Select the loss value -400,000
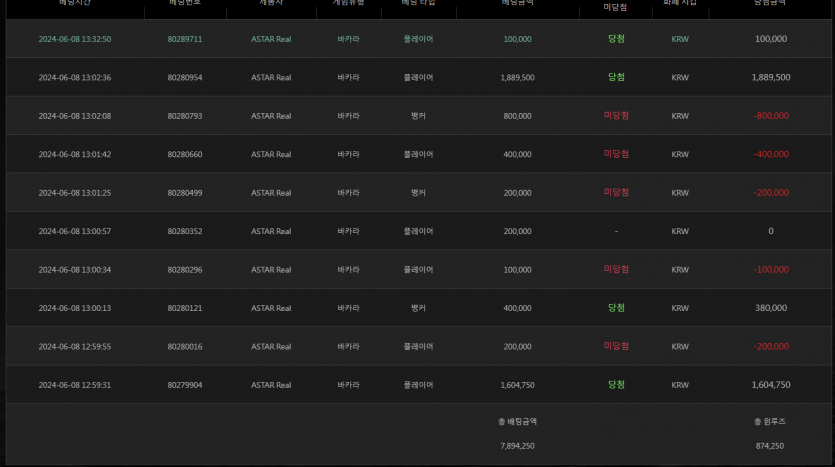This screenshot has width=835, height=467. (771, 154)
